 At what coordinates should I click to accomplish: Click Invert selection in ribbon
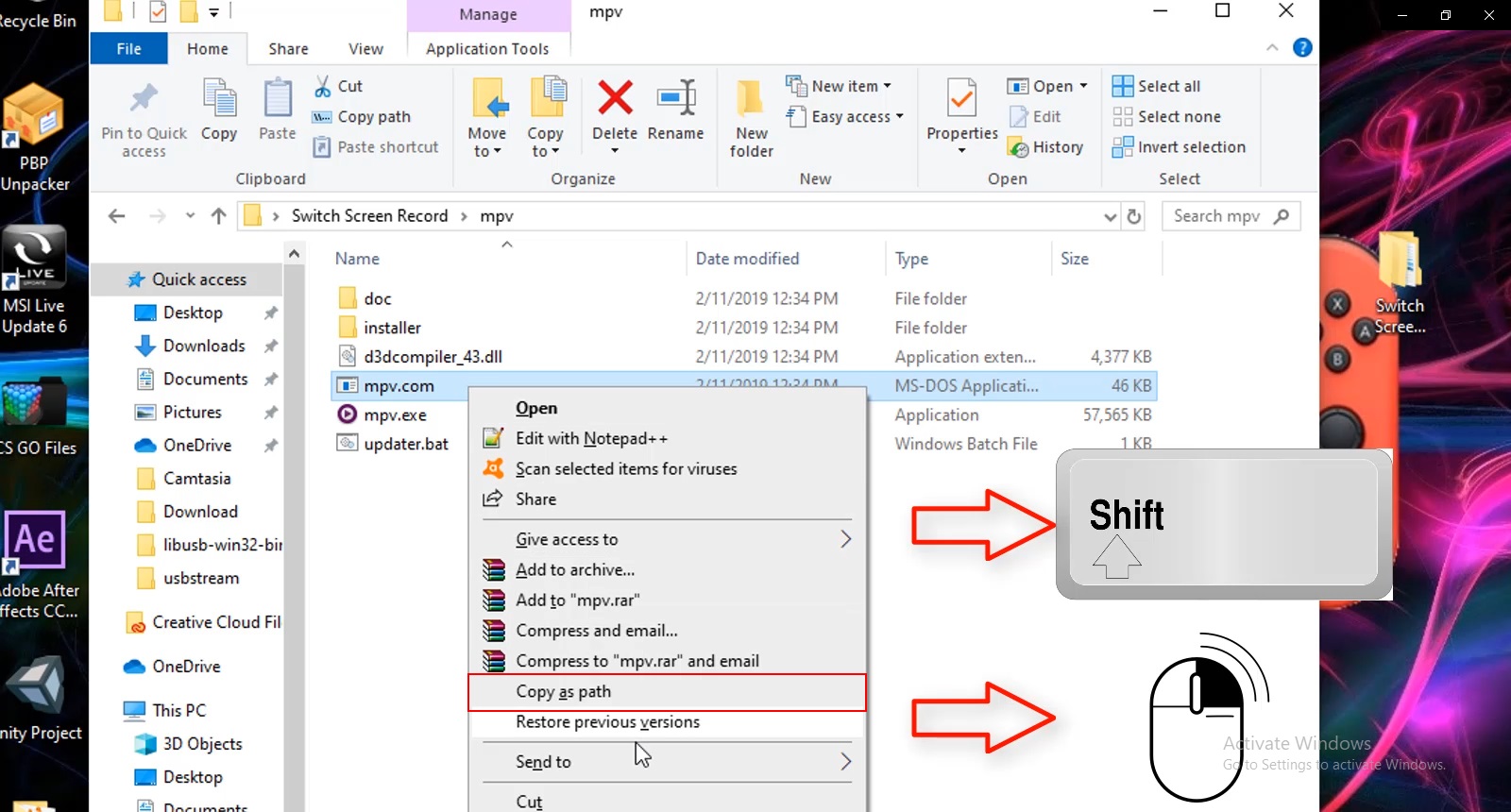click(x=1180, y=147)
